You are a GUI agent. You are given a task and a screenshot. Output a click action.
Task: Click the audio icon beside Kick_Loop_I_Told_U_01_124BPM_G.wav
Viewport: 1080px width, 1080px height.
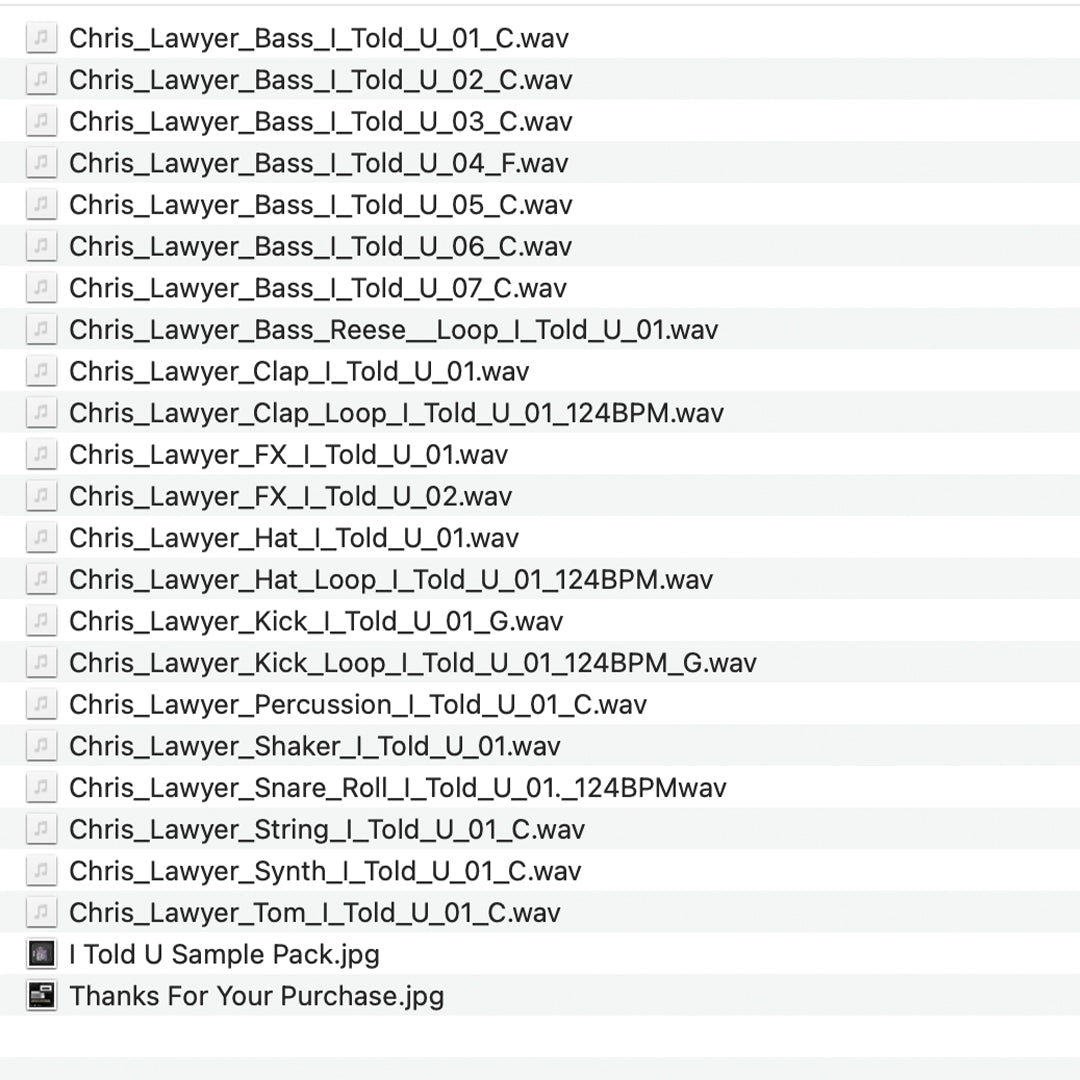(x=41, y=663)
